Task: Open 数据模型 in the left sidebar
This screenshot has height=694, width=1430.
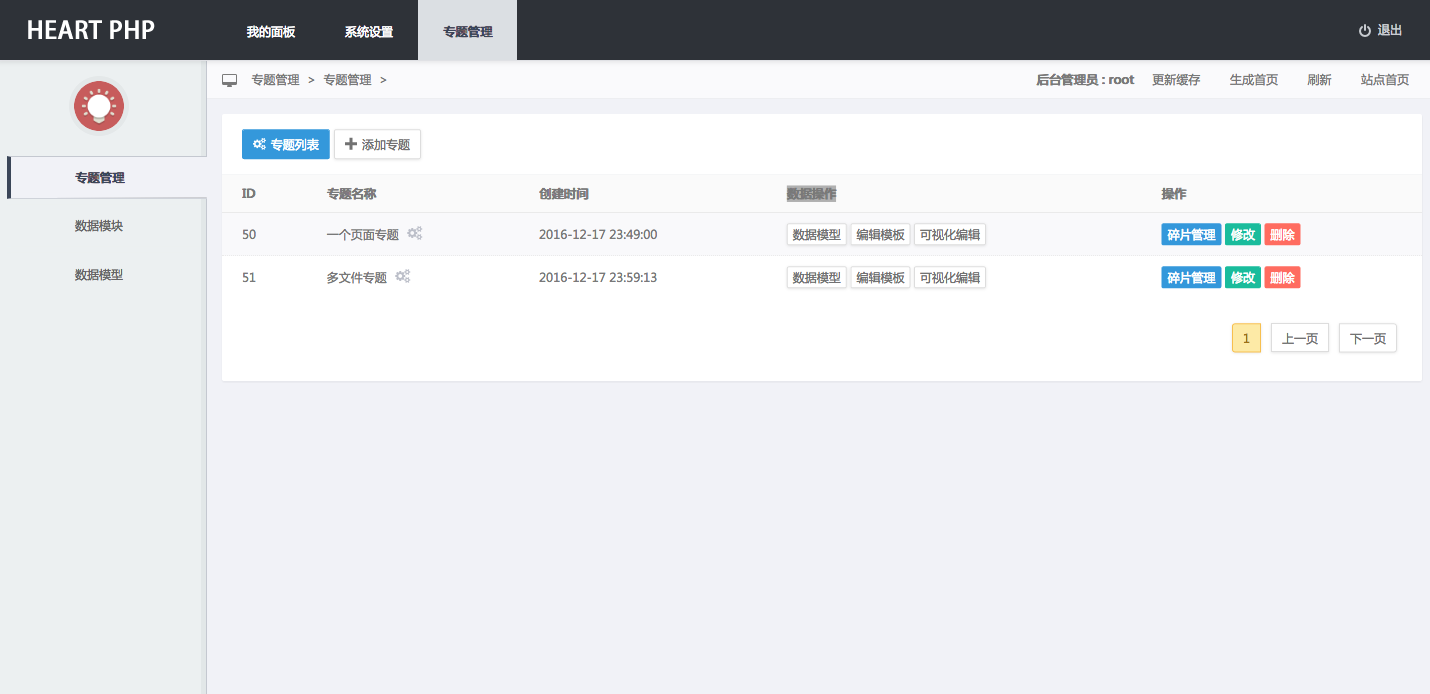Action: pos(99,274)
